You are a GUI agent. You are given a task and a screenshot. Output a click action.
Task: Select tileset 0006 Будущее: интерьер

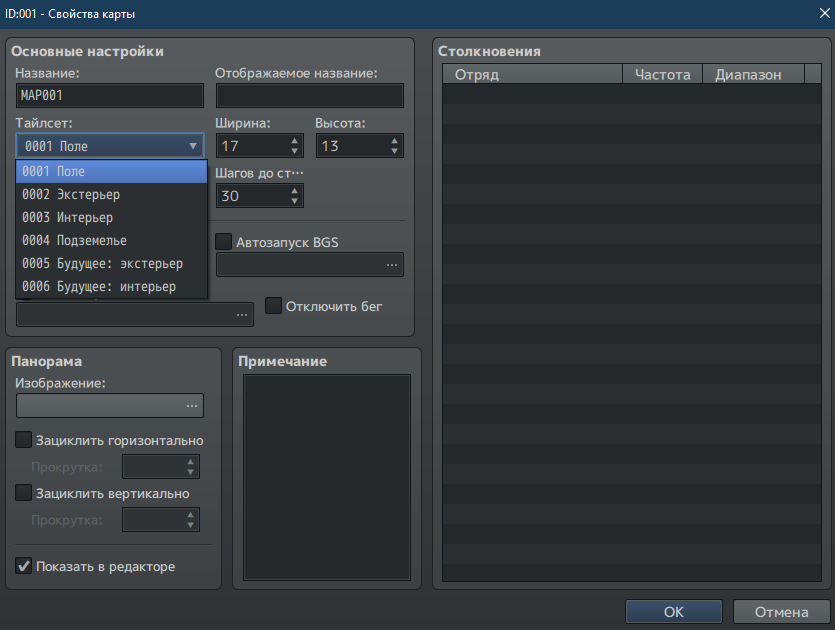[111, 286]
